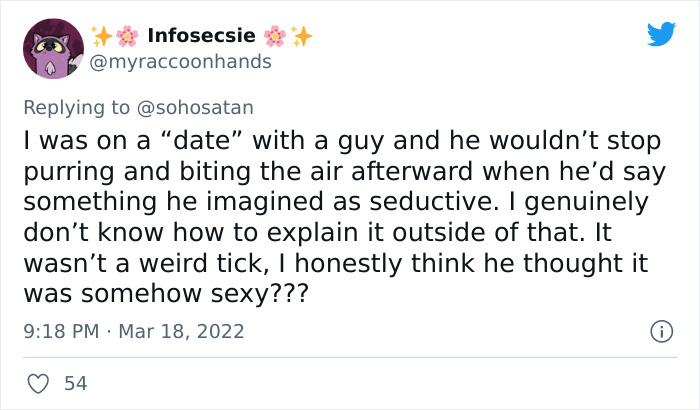The height and width of the screenshot is (410, 700).
Task: Click the pink flower emoji after Infosecsie
Action: coord(275,36)
